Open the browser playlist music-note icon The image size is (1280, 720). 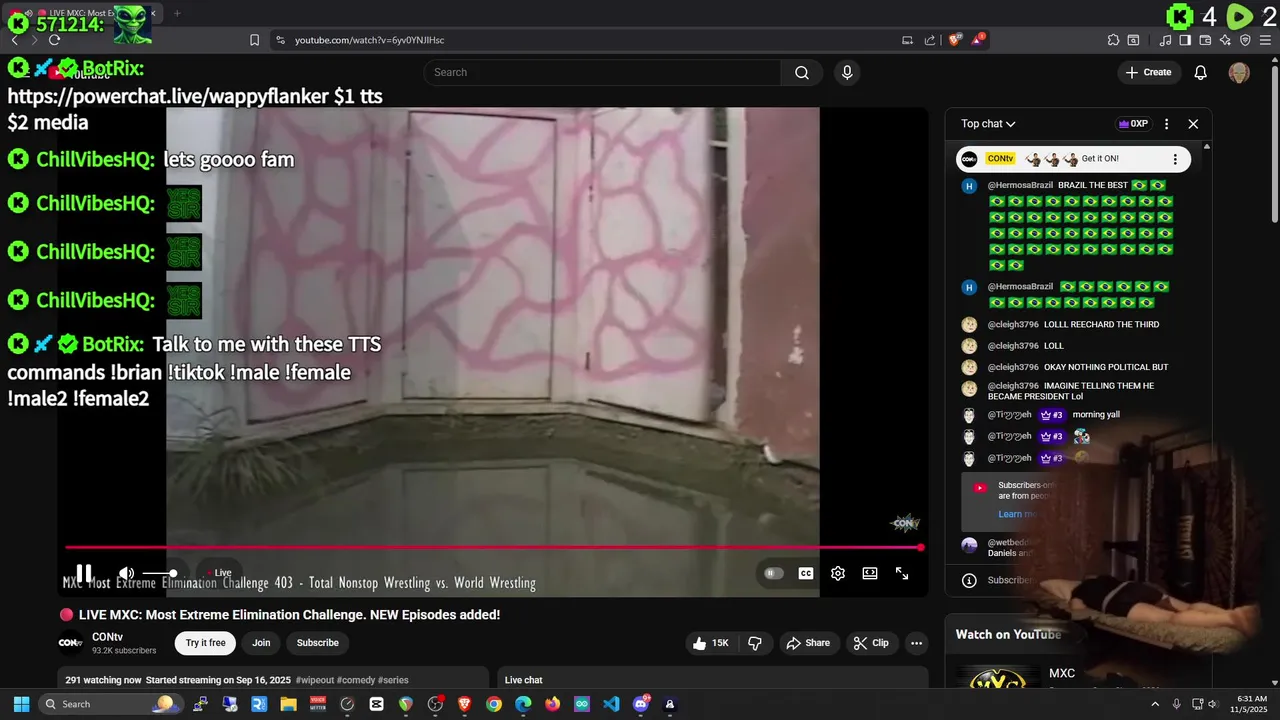(x=1166, y=40)
